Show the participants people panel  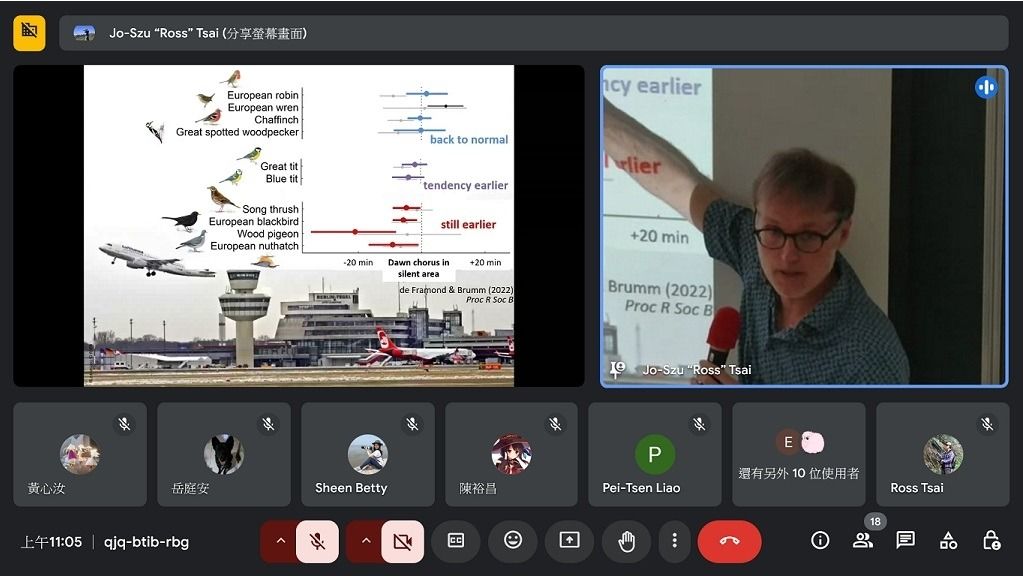862,541
